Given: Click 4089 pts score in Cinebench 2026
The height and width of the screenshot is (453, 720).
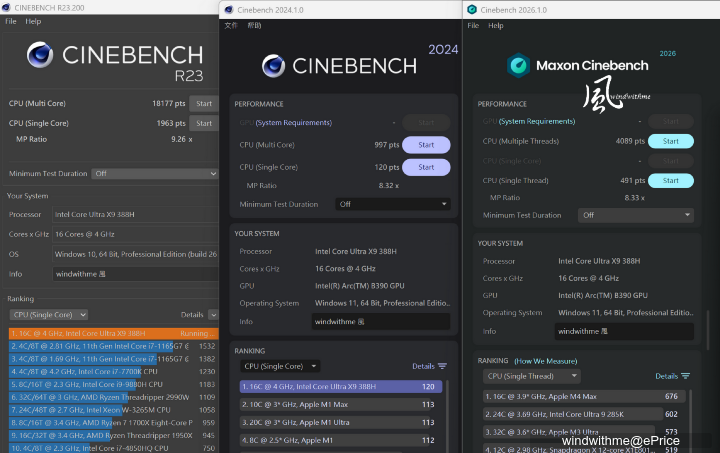Looking at the screenshot, I should 630,141.
